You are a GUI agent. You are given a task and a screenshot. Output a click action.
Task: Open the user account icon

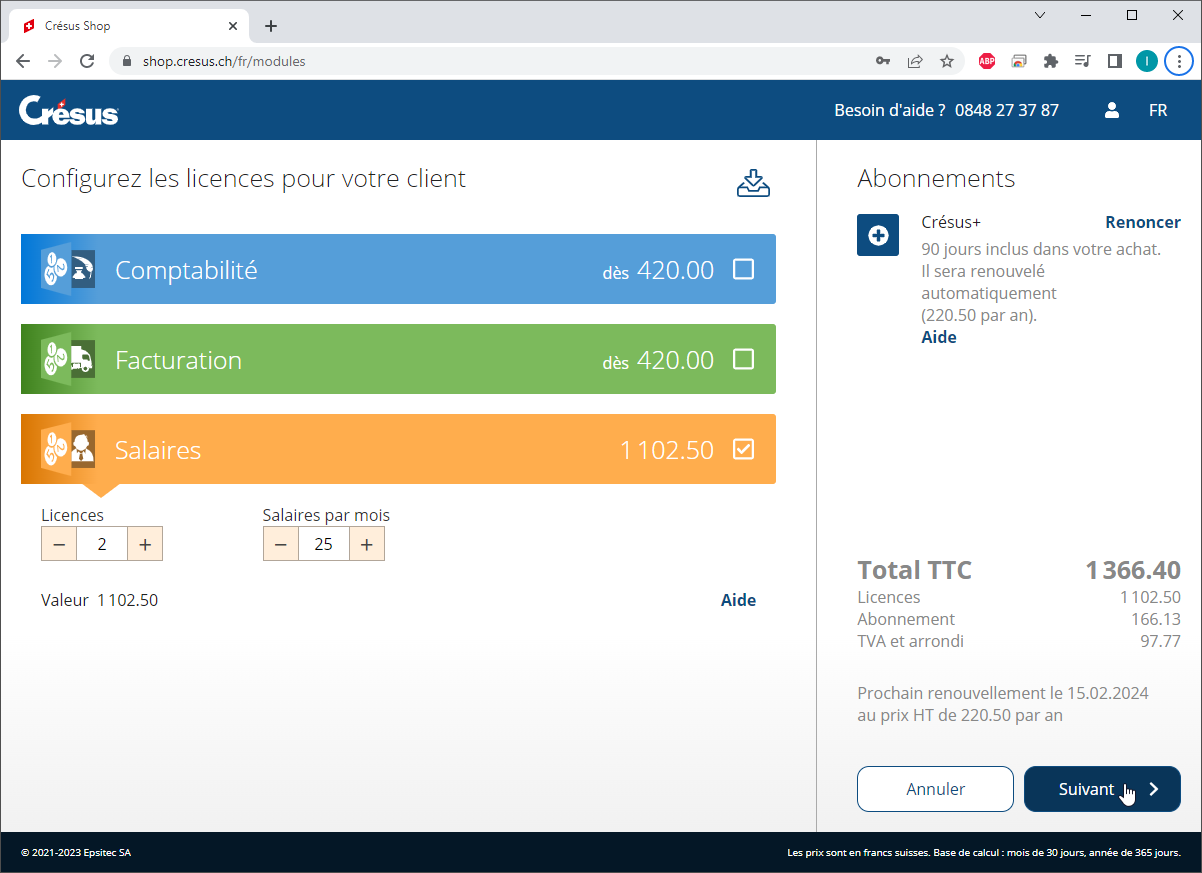point(1111,110)
